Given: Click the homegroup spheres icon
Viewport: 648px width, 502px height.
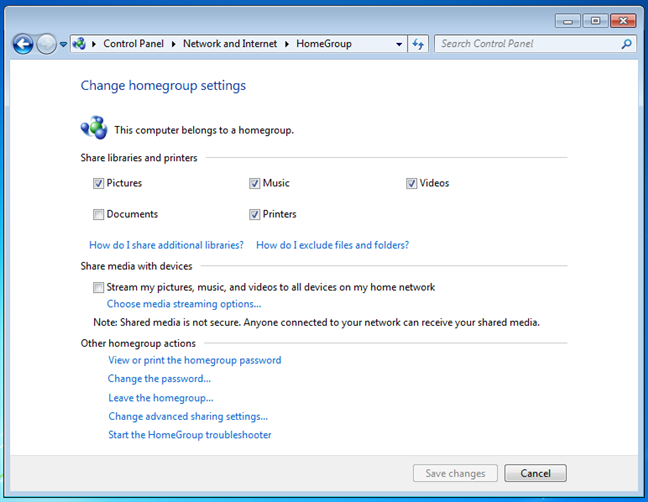Looking at the screenshot, I should click(94, 128).
